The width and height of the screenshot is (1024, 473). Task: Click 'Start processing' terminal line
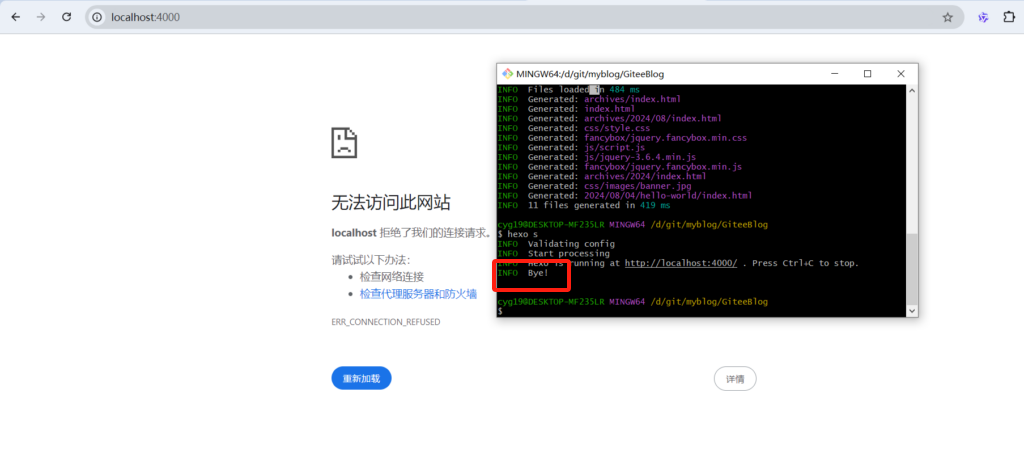pos(554,253)
